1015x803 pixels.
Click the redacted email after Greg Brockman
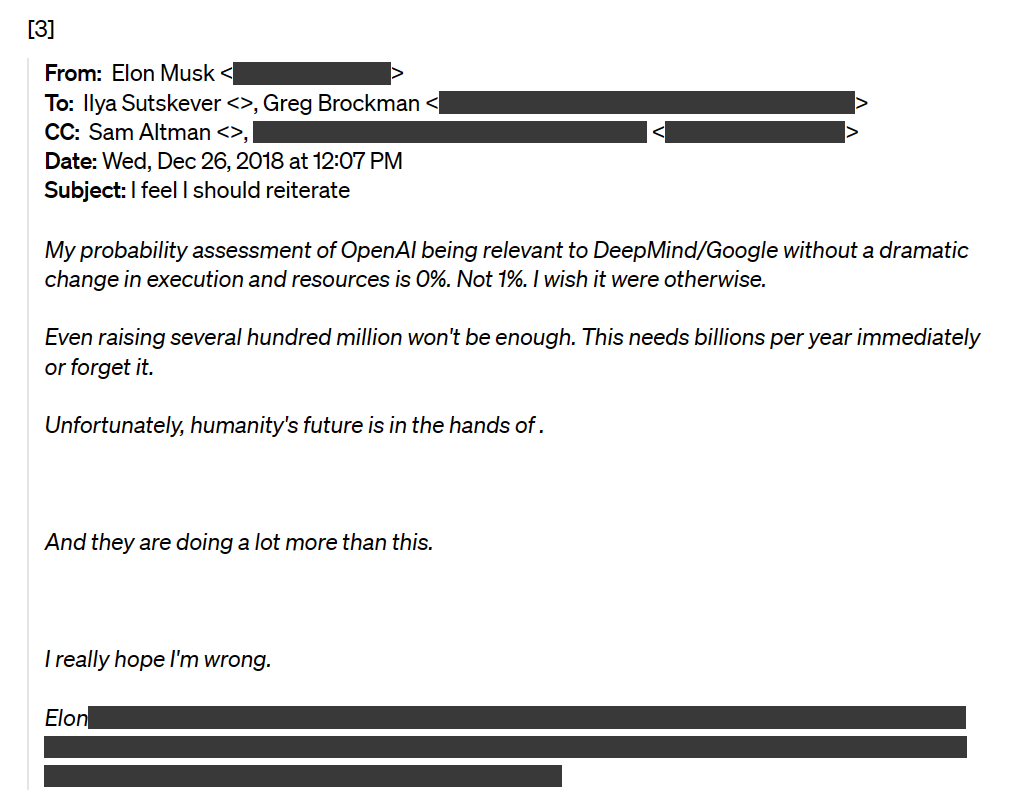pyautogui.click(x=646, y=103)
